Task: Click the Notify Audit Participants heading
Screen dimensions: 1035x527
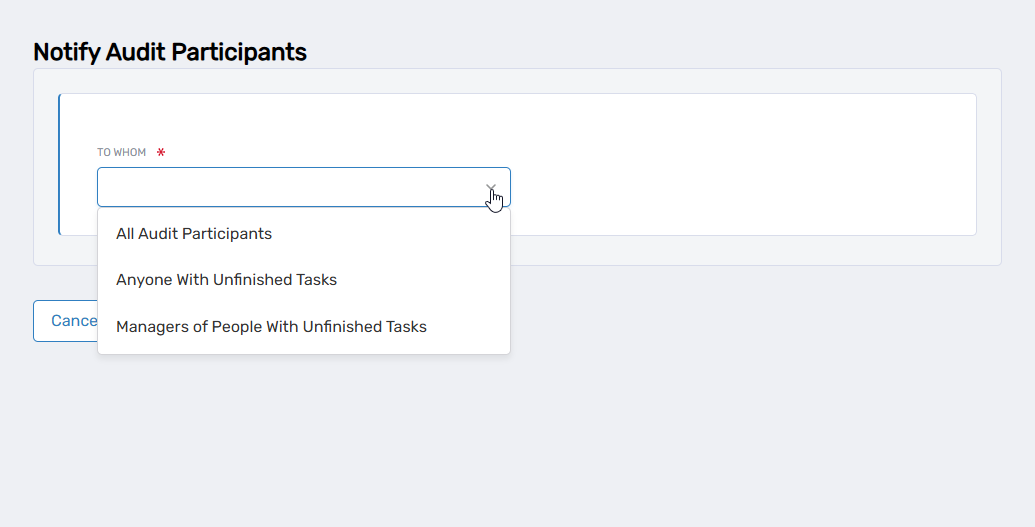Action: (170, 52)
